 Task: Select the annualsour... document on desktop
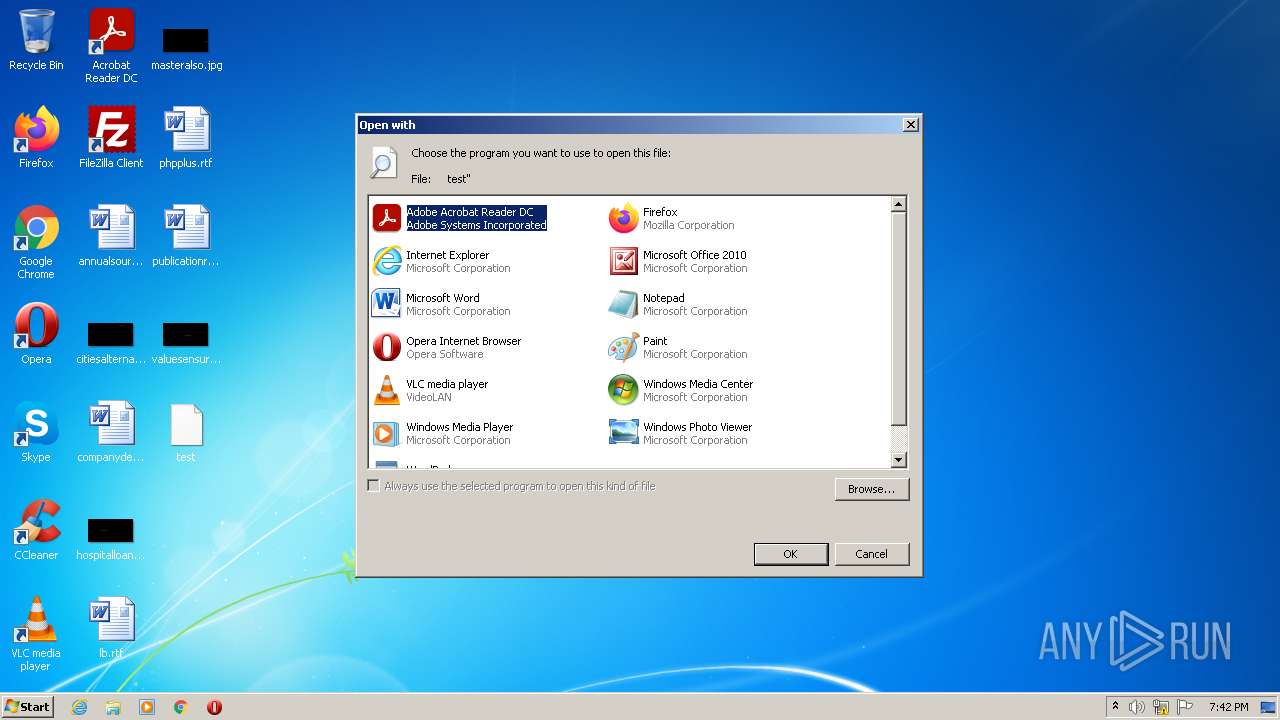(x=111, y=236)
